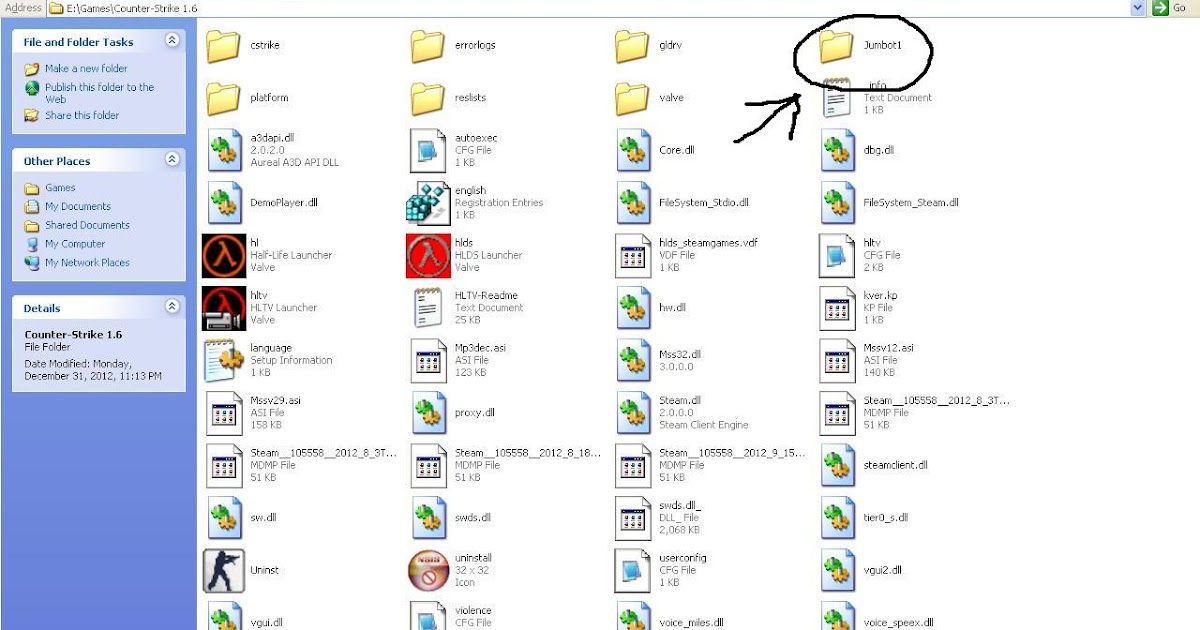
Task: Click the dbg.dll file icon
Action: coord(836,150)
